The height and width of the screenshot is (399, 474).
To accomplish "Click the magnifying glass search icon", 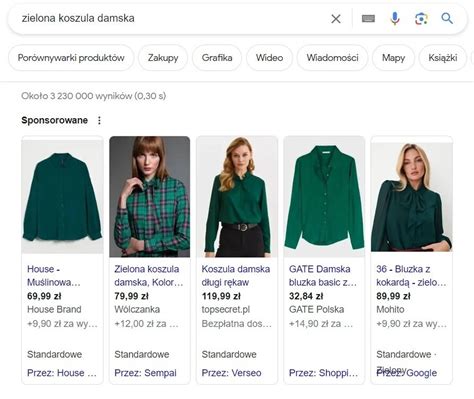I will (x=447, y=18).
